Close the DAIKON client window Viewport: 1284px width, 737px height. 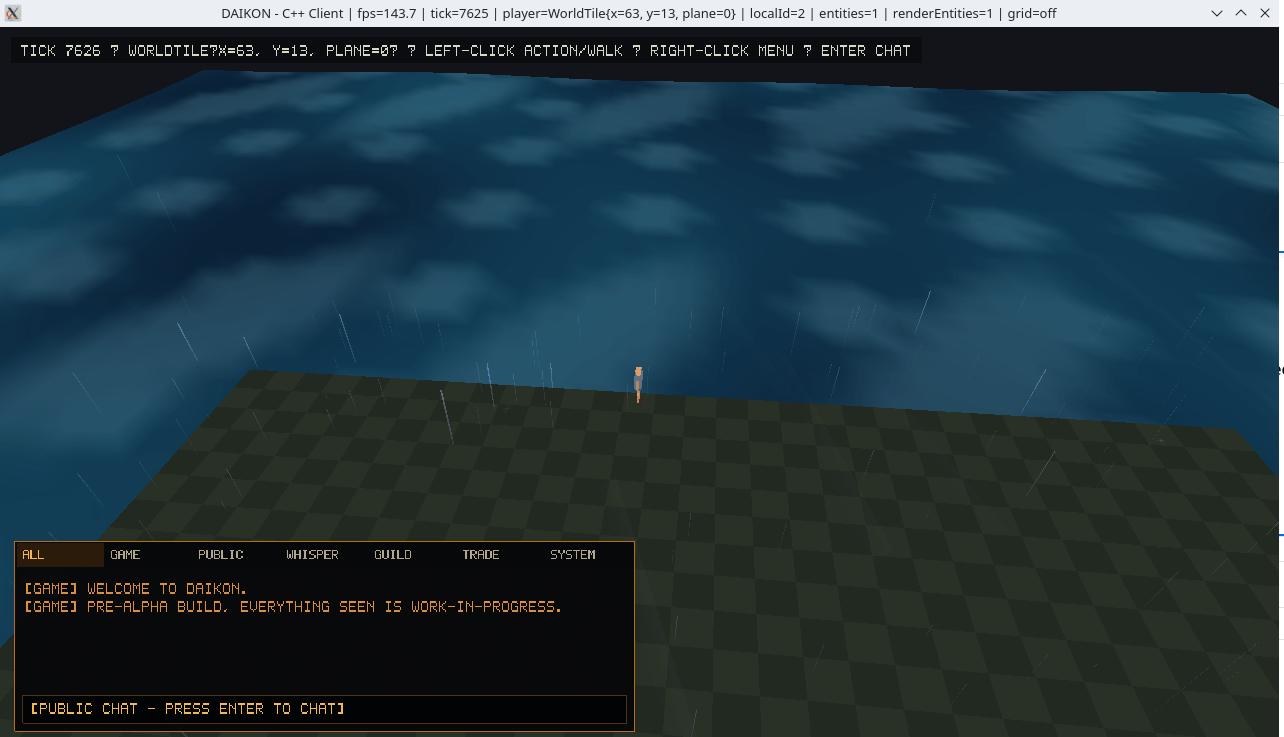click(1265, 13)
